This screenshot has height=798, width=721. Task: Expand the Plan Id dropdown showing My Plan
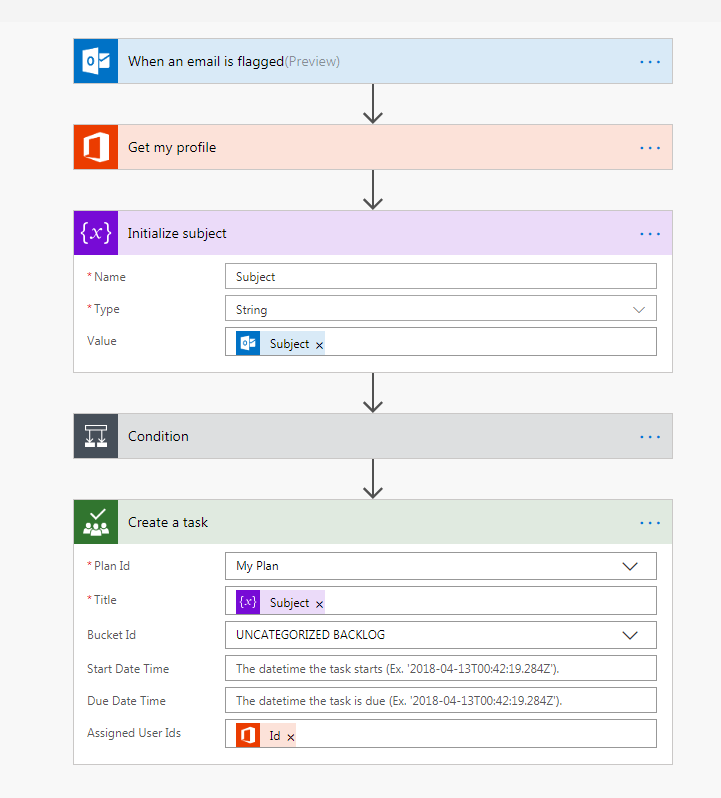[630, 566]
